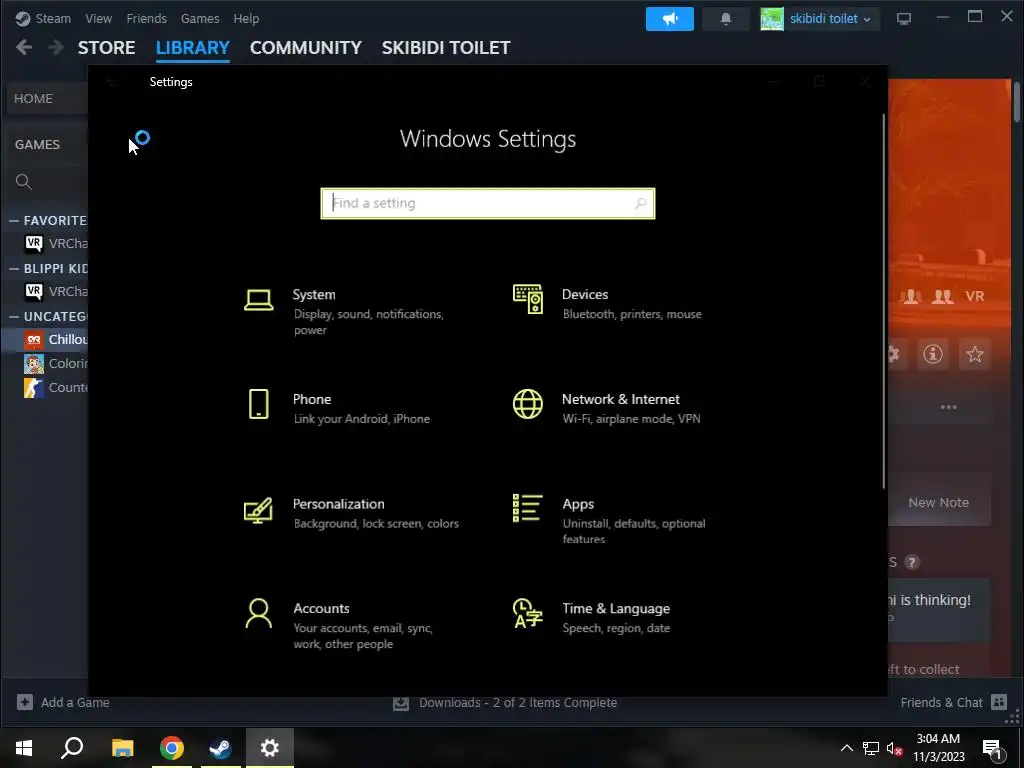Click the Steam window scrollbar
Viewport: 1024px width, 768px height.
pos(1016,101)
